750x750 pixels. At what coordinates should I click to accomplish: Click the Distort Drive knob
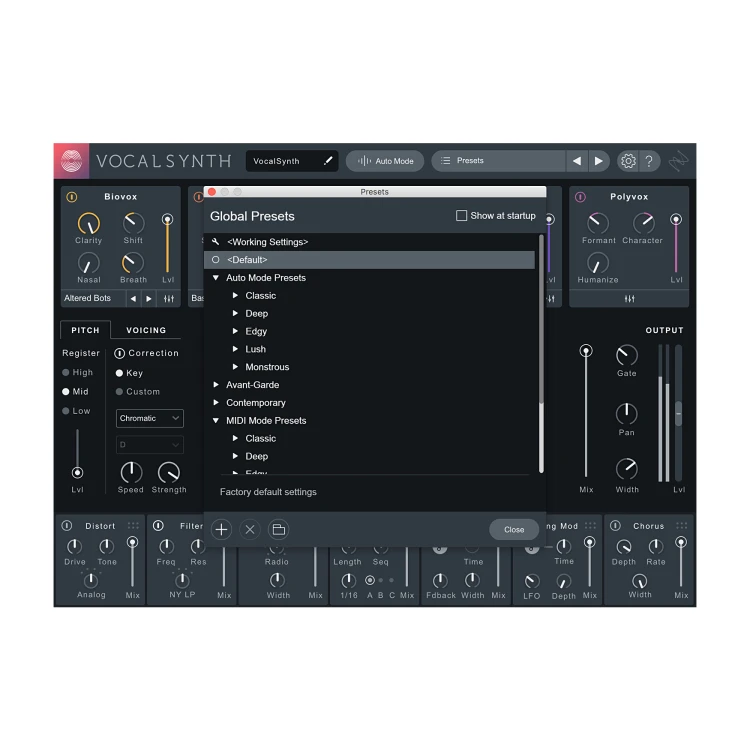tap(74, 546)
